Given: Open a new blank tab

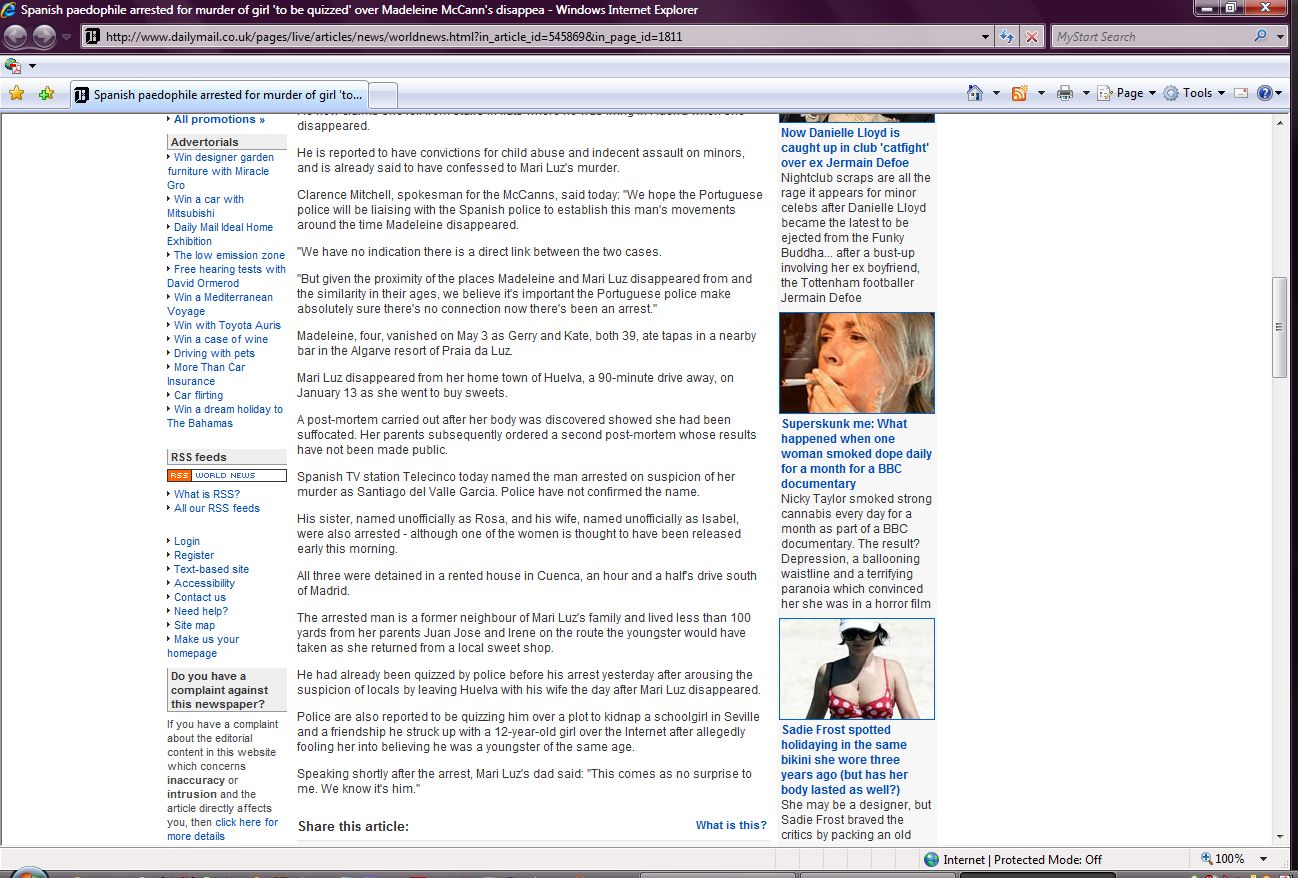Looking at the screenshot, I should click(384, 95).
